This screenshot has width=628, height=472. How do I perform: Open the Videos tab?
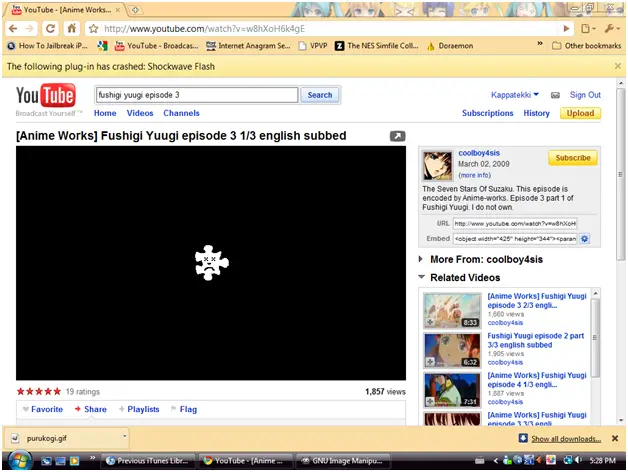click(140, 113)
